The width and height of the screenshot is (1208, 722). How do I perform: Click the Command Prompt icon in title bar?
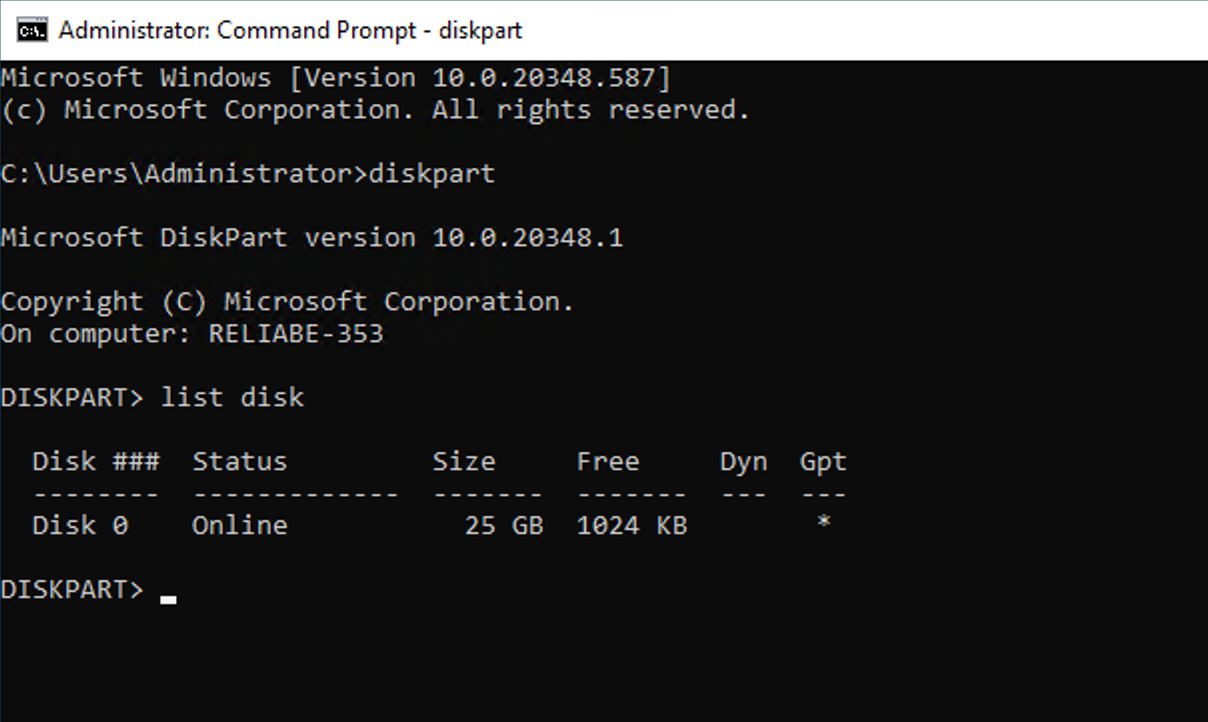tap(32, 30)
